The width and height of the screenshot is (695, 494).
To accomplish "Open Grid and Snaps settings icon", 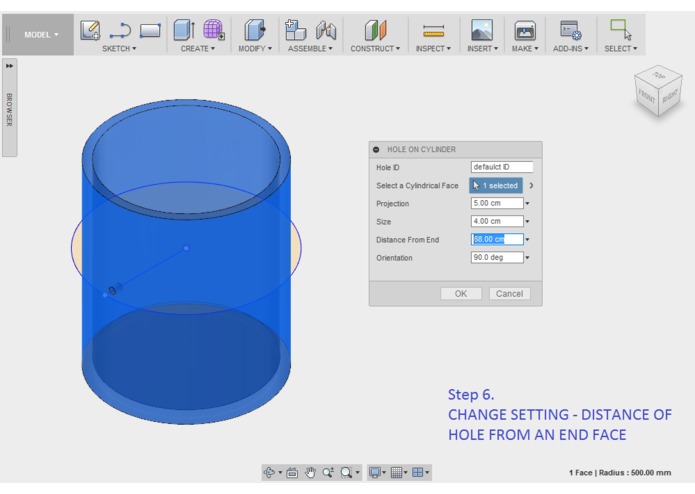I will [397, 473].
